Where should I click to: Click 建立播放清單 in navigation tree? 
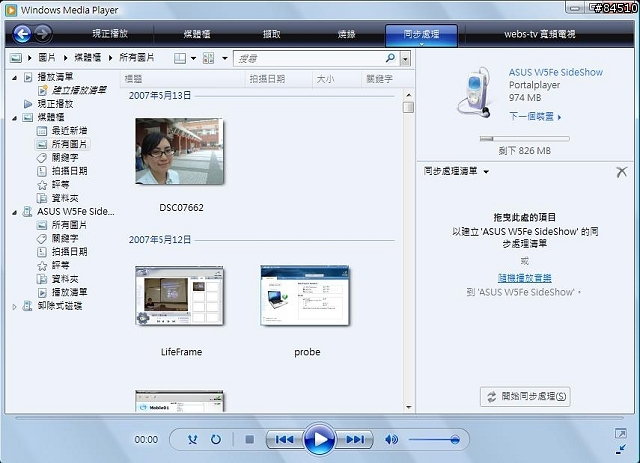point(79,90)
